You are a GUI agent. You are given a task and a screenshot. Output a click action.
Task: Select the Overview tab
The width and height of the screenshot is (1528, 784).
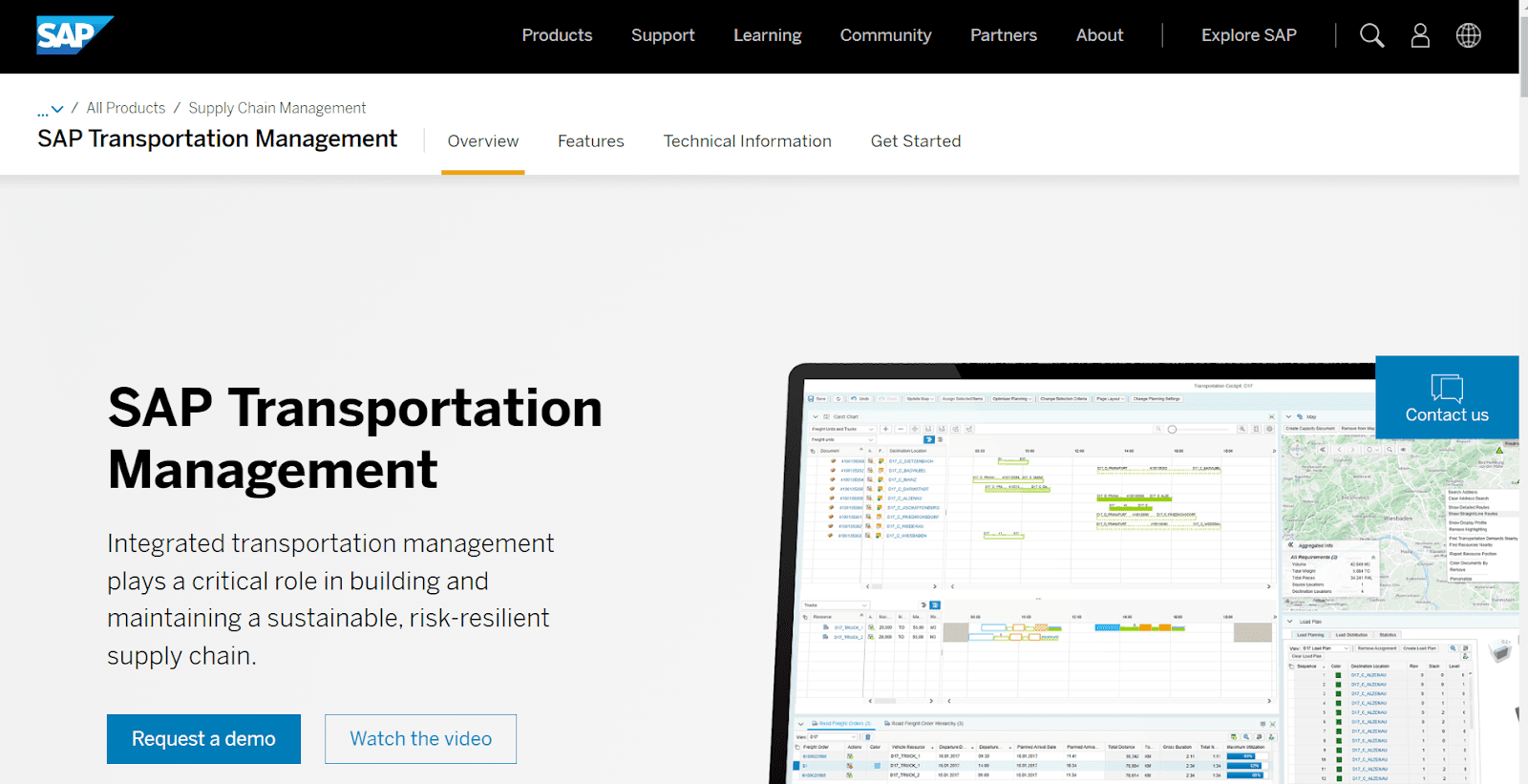click(x=483, y=141)
